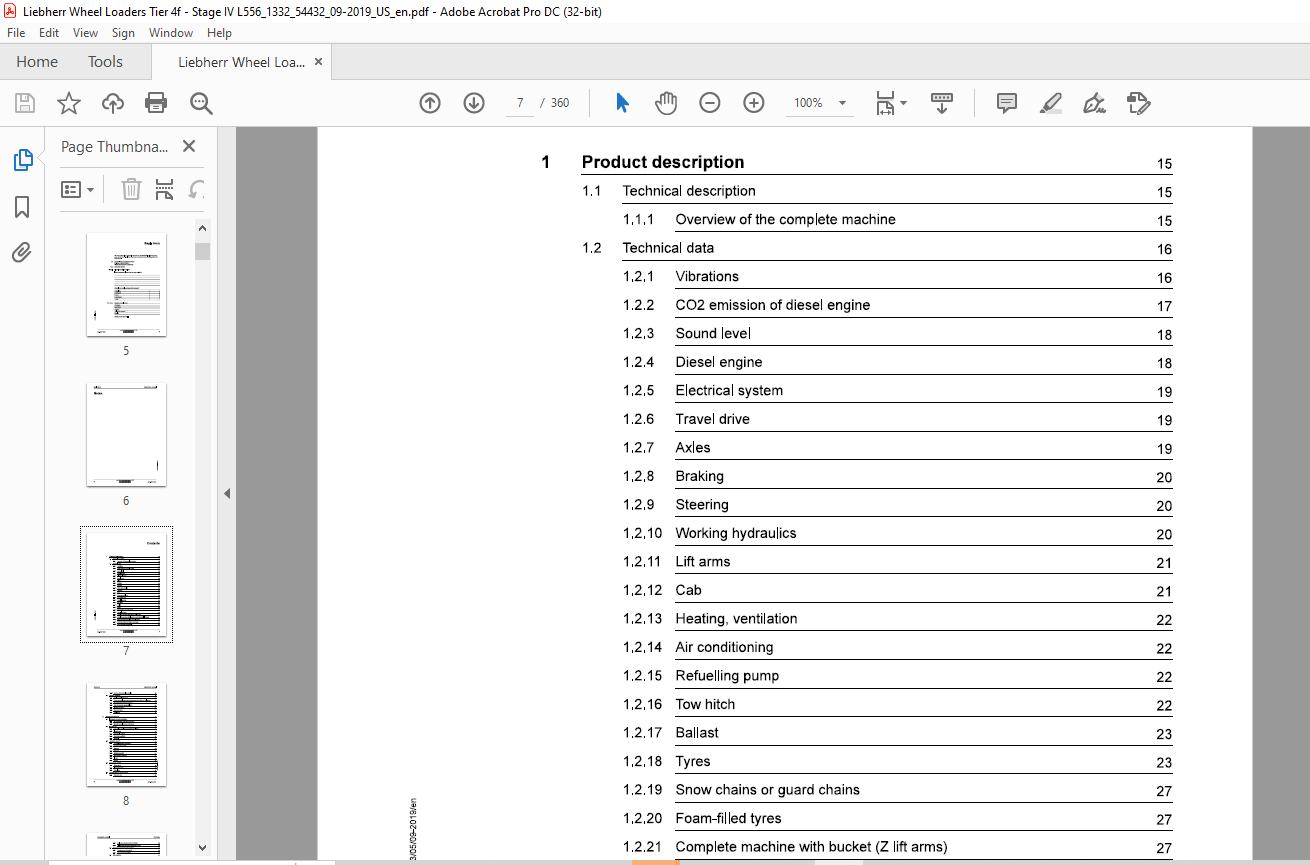Enable scrolling read mode icon
The width and height of the screenshot is (1310, 865).
tap(942, 103)
